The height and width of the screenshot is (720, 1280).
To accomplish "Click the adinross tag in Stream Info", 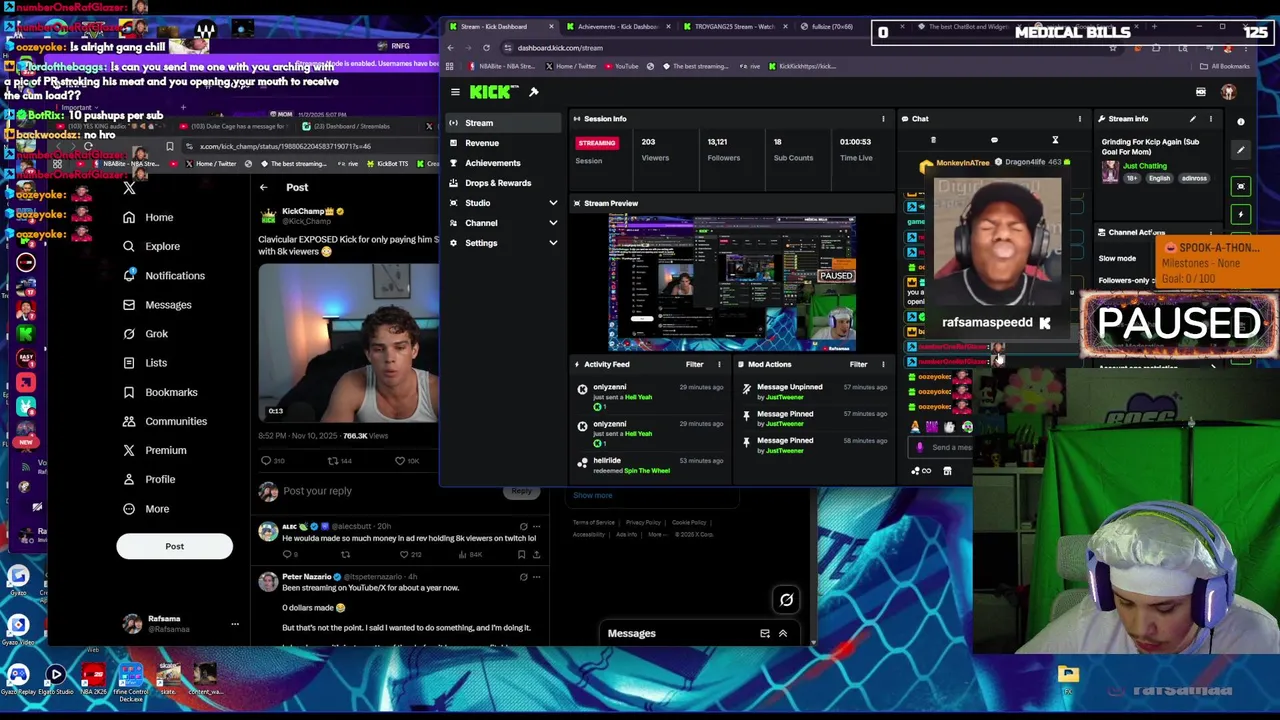I will 1194,178.
